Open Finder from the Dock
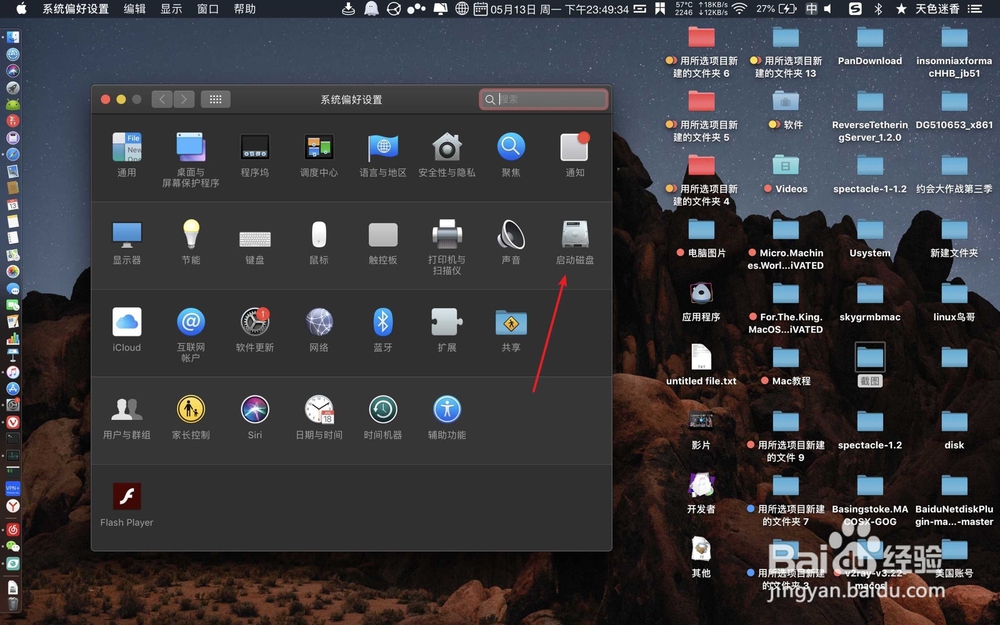 pyautogui.click(x=13, y=38)
